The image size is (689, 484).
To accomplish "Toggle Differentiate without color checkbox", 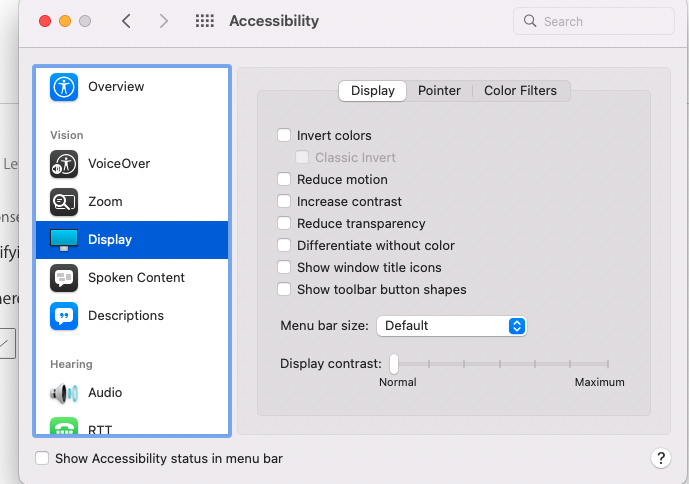I will [285, 246].
